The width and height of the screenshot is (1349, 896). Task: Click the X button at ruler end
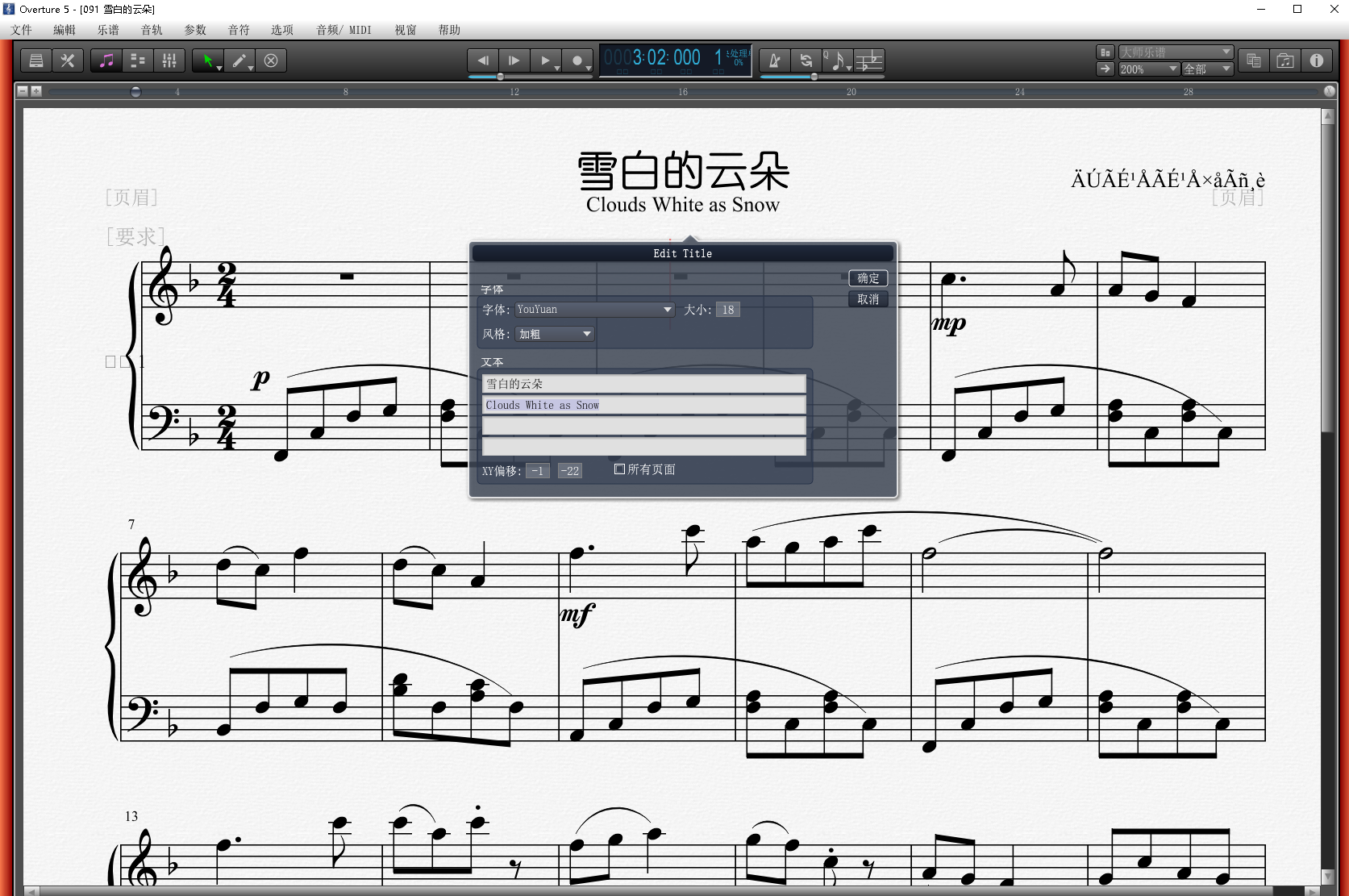click(x=1329, y=91)
